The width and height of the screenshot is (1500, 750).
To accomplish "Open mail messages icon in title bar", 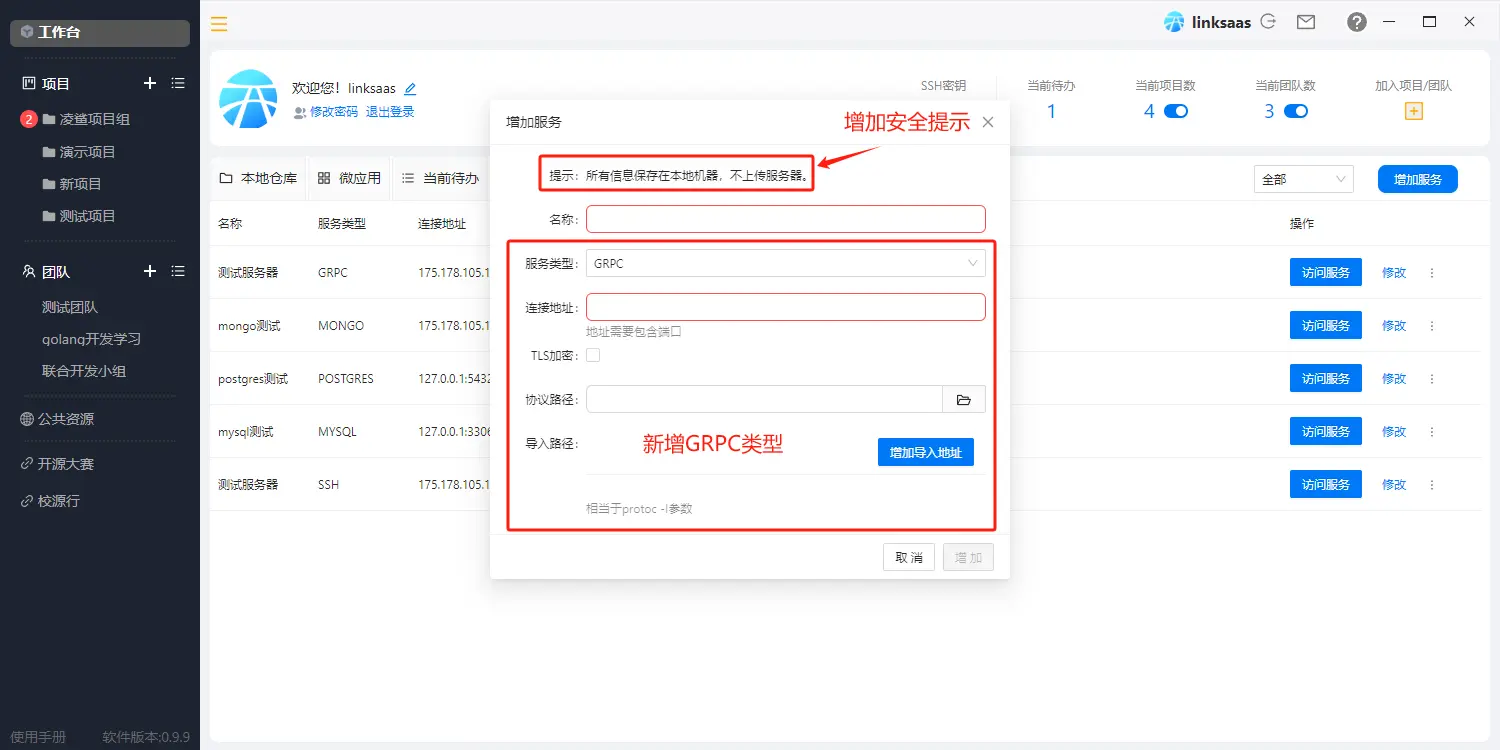I will point(1305,21).
